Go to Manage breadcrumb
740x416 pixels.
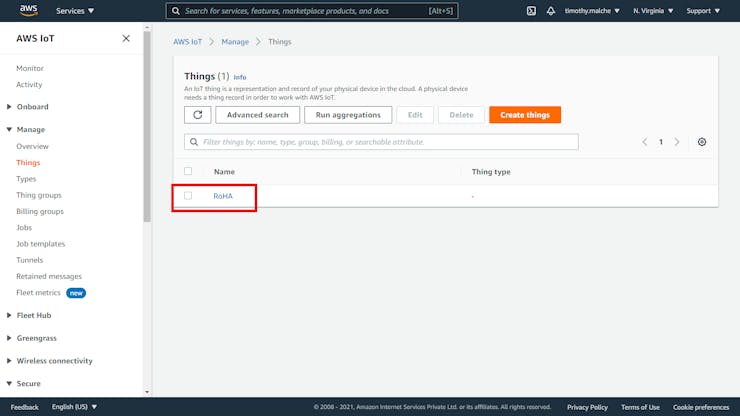coord(235,42)
